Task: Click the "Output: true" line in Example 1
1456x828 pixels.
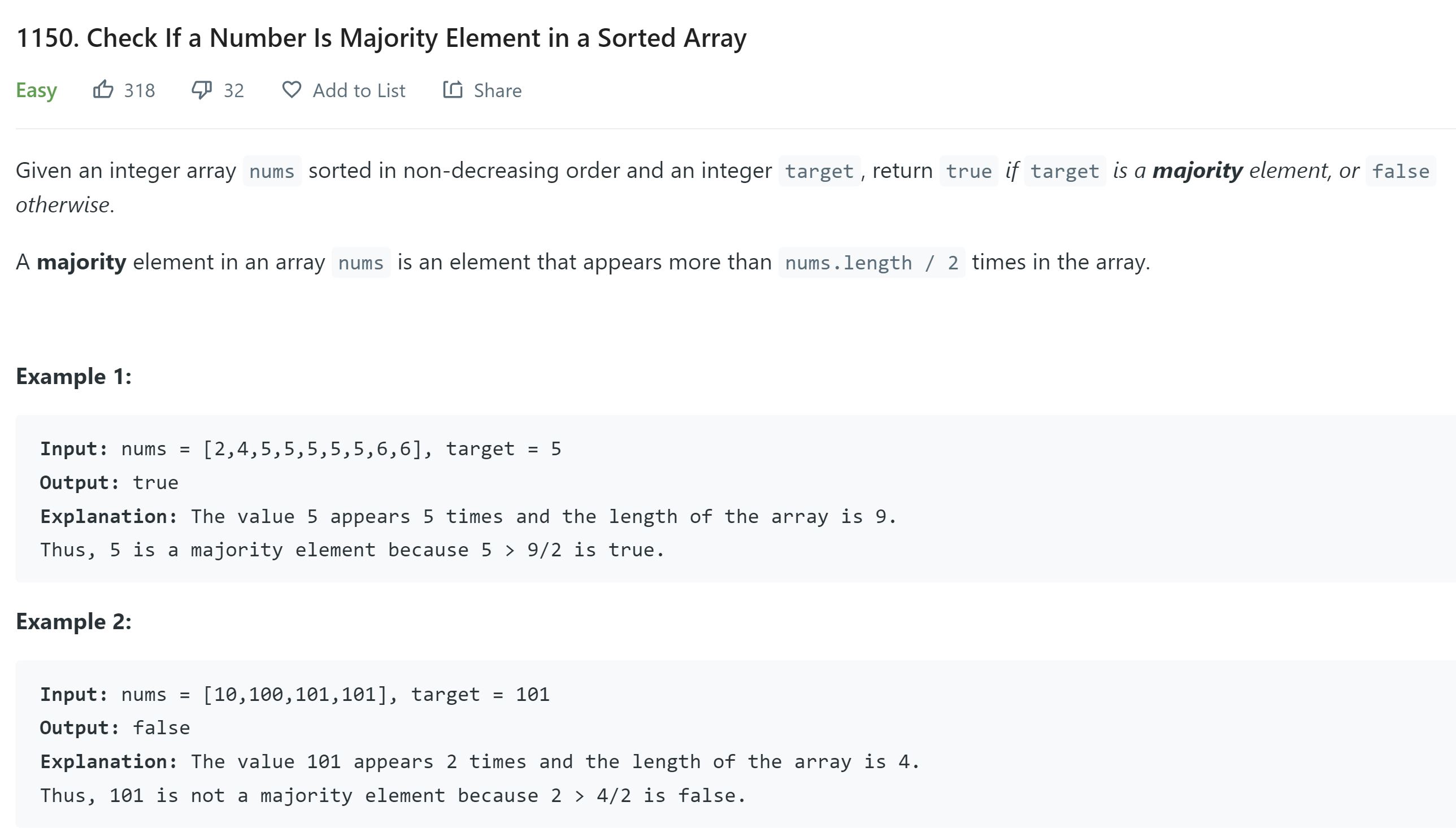Action: (x=109, y=483)
